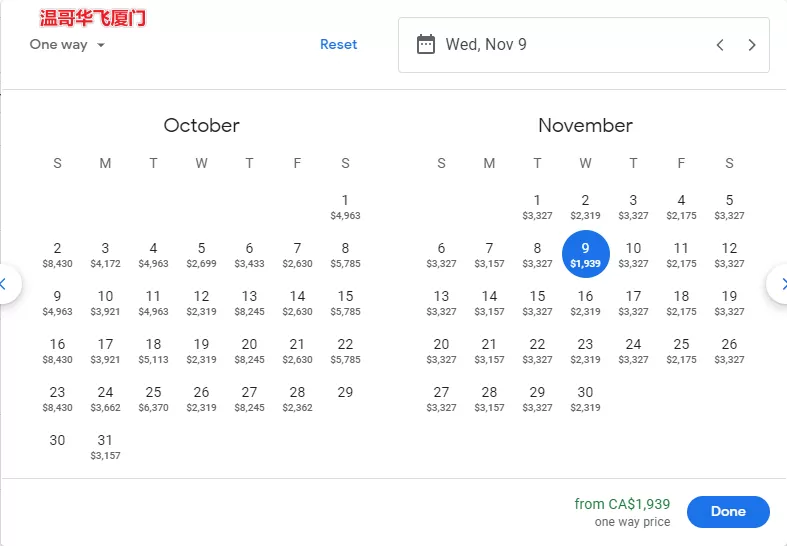
Task: Choose November 25 at $2,175
Action: pyautogui.click(x=681, y=350)
